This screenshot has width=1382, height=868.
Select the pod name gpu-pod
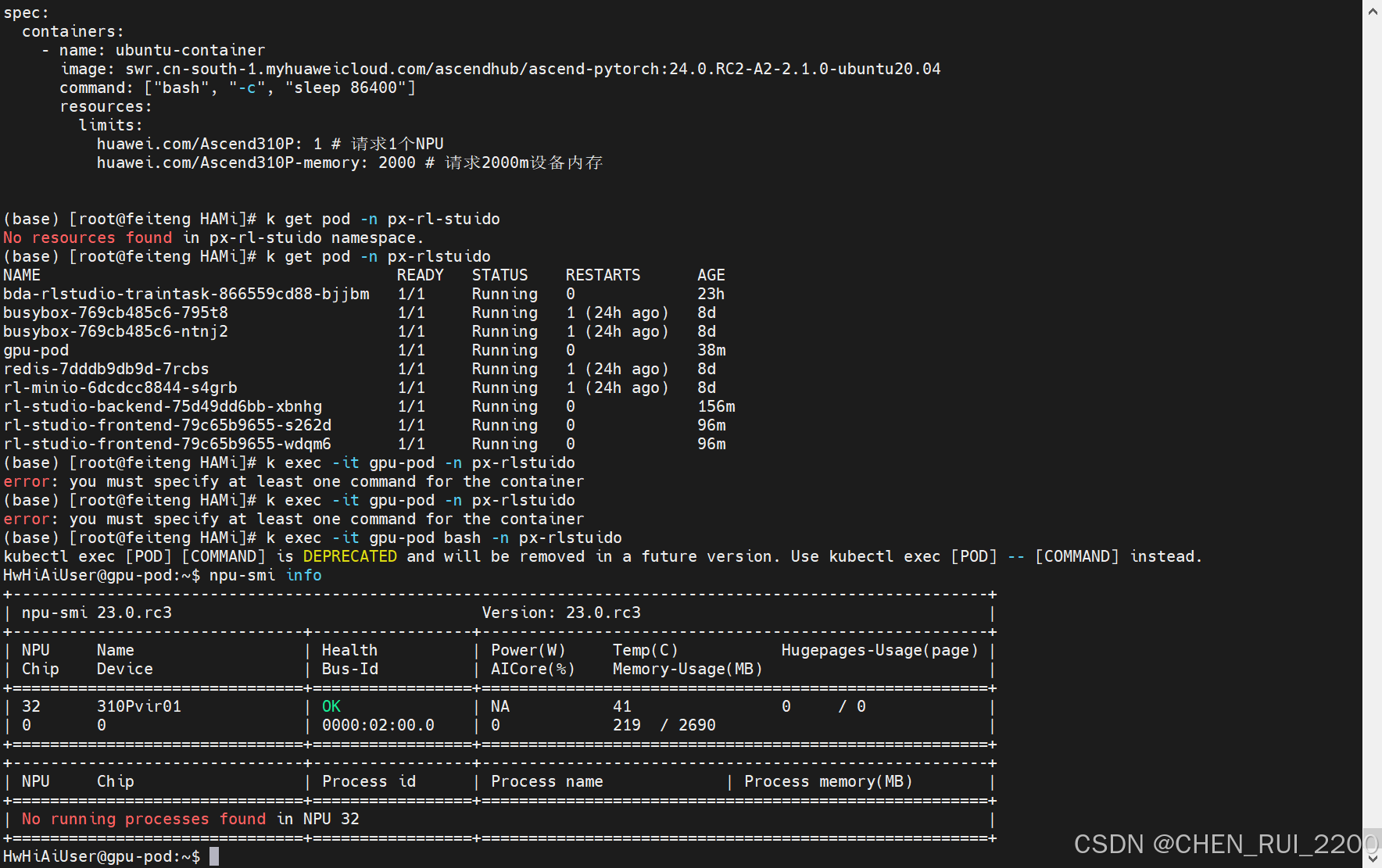[36, 349]
